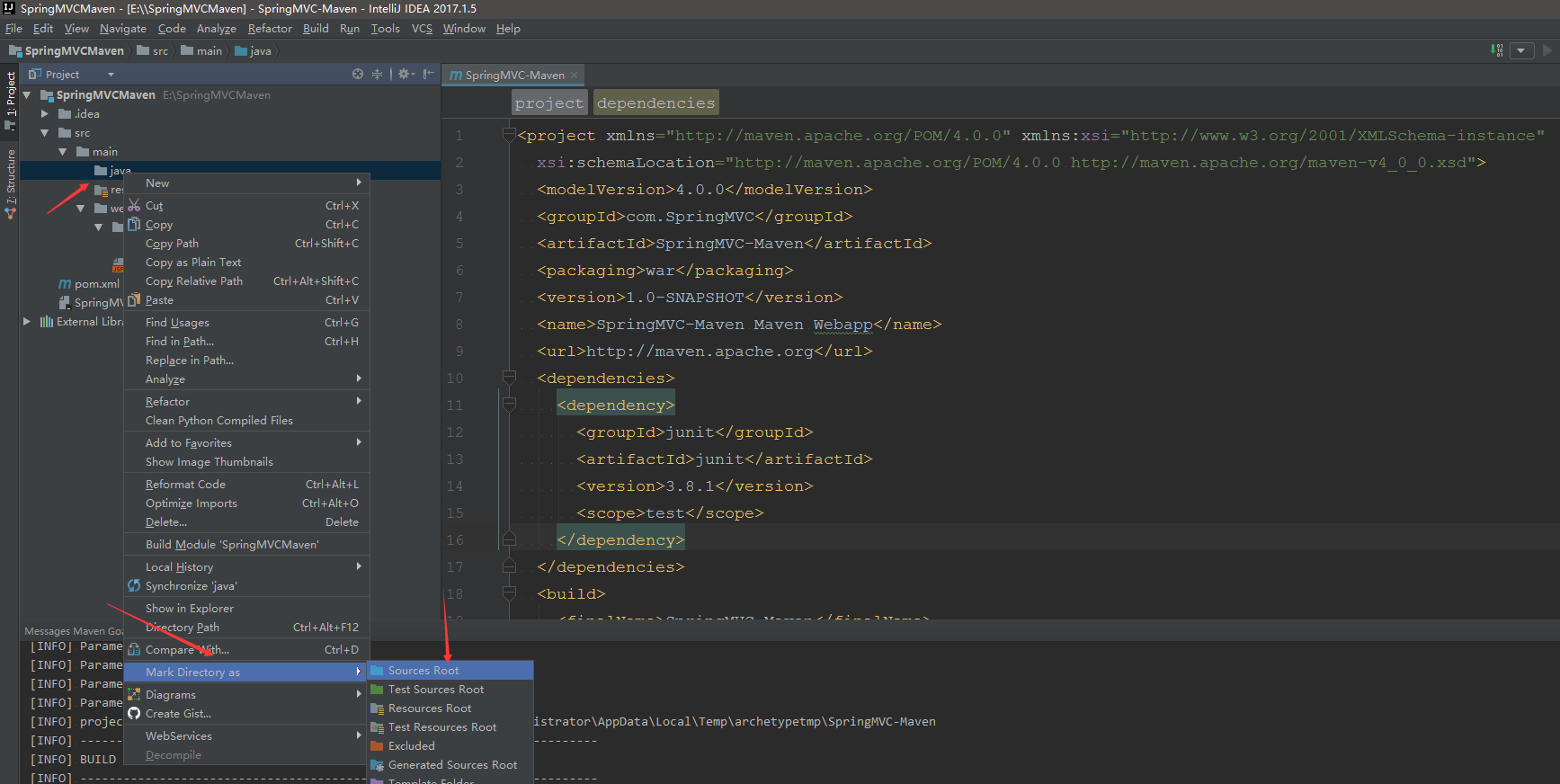Click the resources folder icon
1560x784 pixels.
tap(101, 190)
